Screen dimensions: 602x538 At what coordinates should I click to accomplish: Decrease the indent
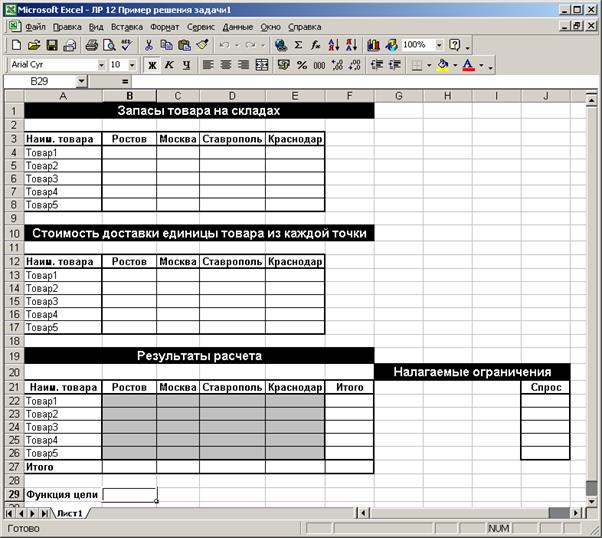tap(377, 65)
